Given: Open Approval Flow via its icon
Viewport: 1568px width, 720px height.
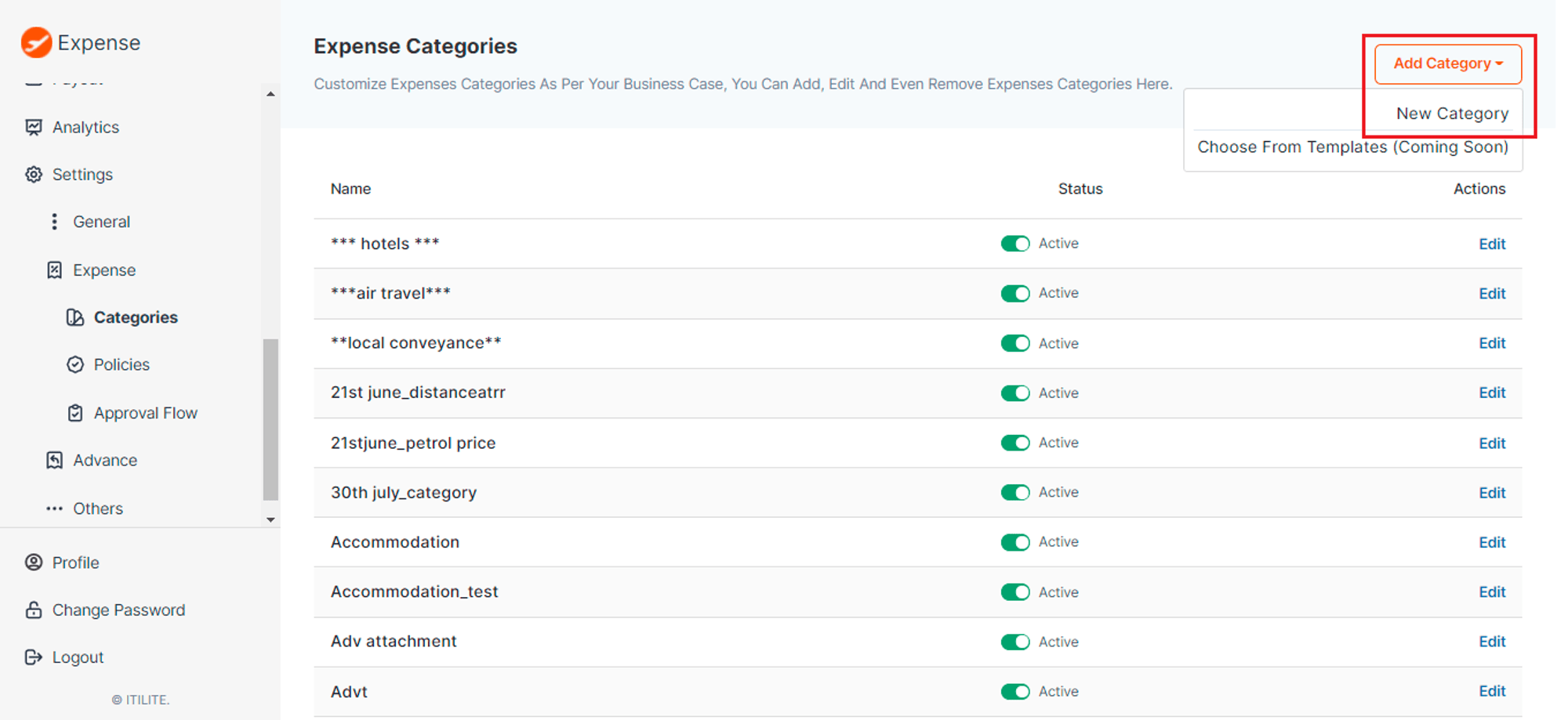Looking at the screenshot, I should [x=74, y=413].
